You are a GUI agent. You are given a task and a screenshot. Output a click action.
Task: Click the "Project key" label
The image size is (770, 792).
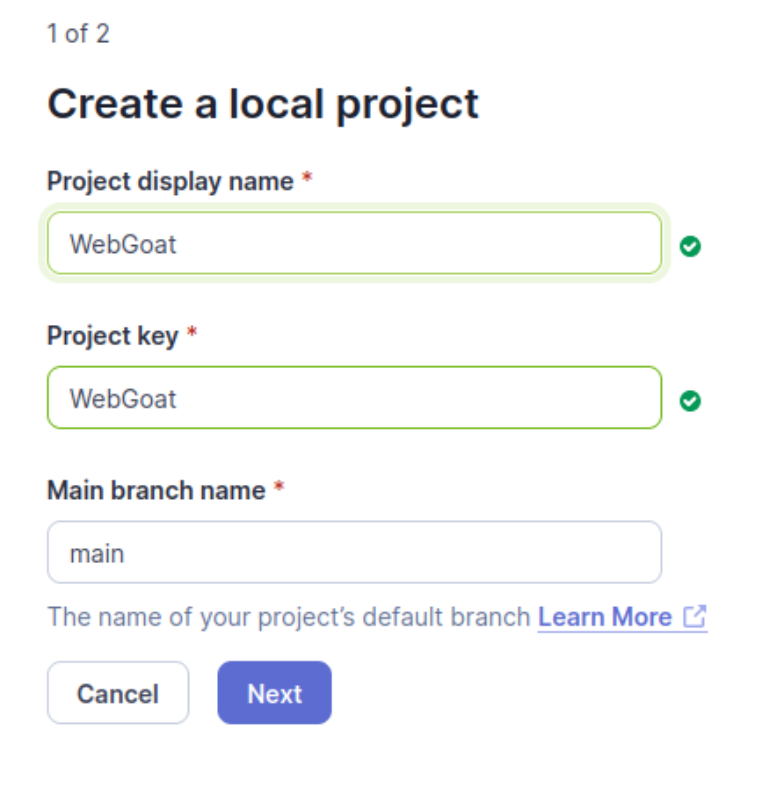[113, 336]
